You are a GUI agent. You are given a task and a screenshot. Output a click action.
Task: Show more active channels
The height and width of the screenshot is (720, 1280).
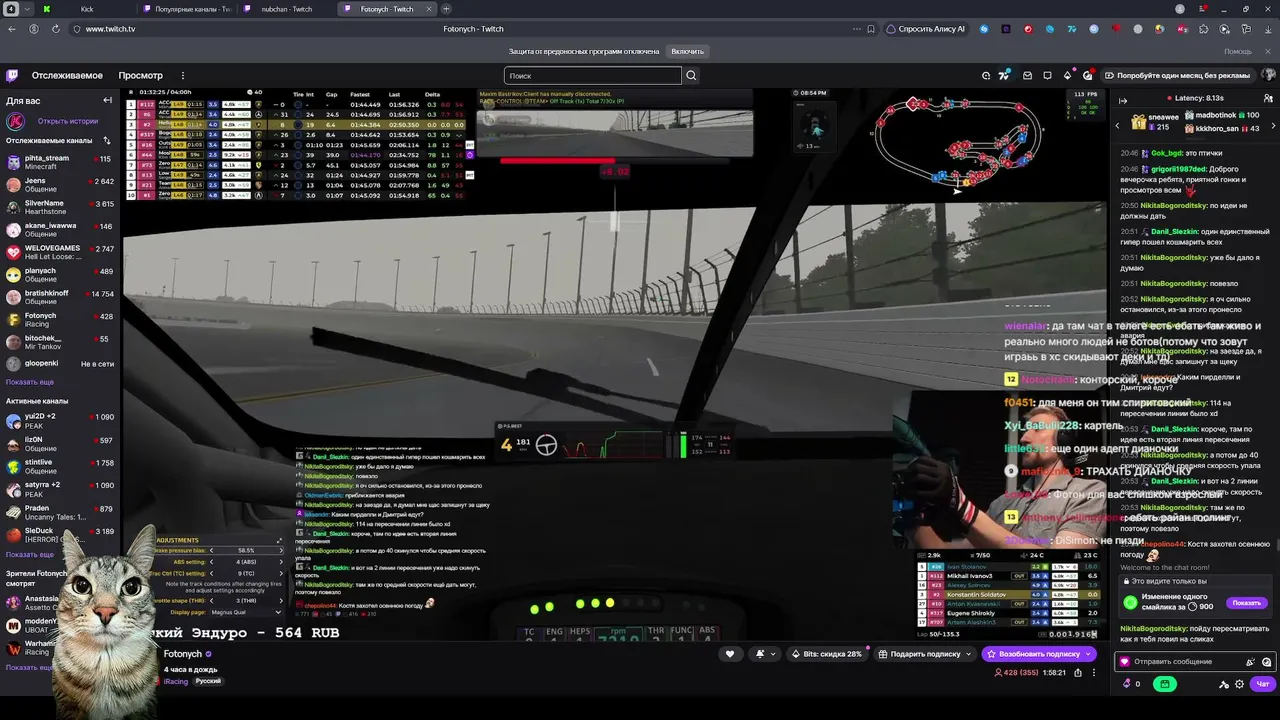(30, 554)
